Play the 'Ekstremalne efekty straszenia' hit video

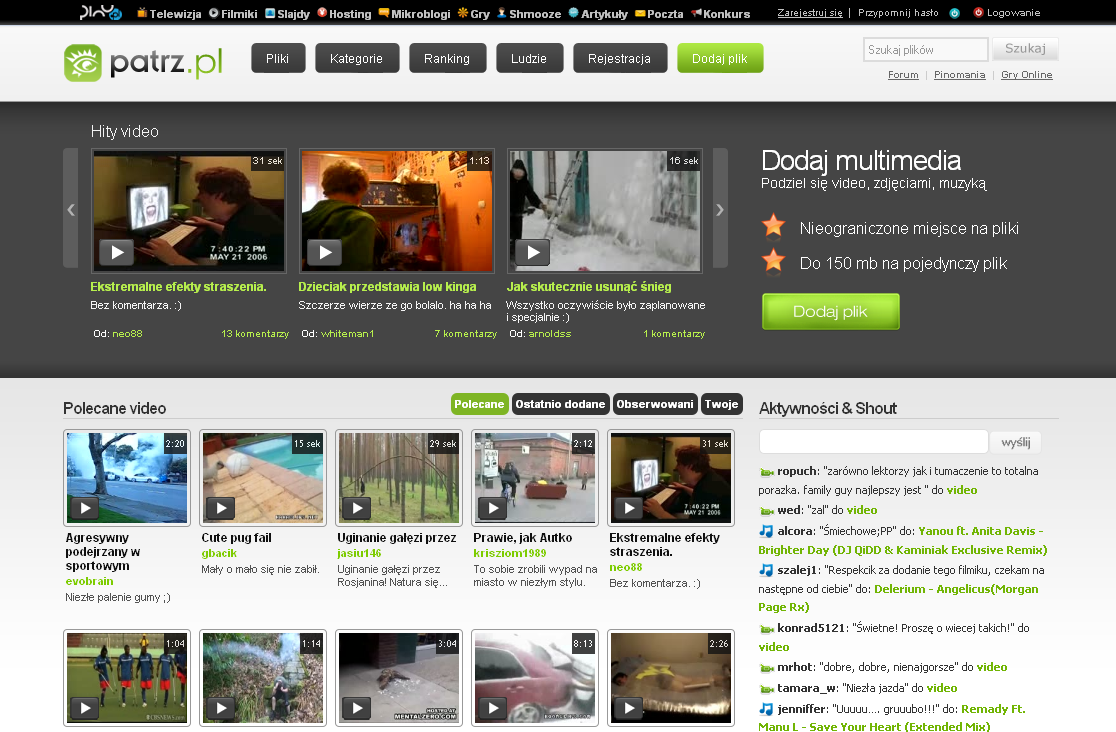click(x=117, y=253)
